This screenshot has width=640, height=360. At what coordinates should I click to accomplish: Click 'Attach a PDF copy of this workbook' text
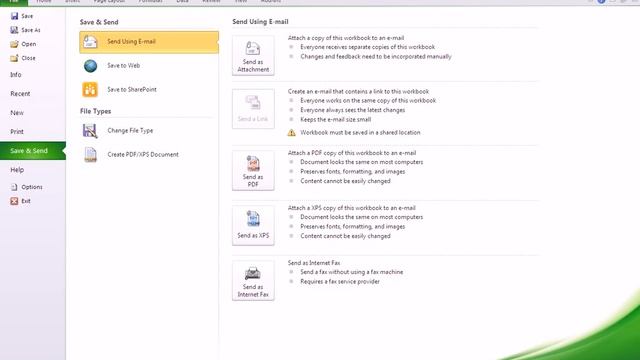click(x=352, y=153)
